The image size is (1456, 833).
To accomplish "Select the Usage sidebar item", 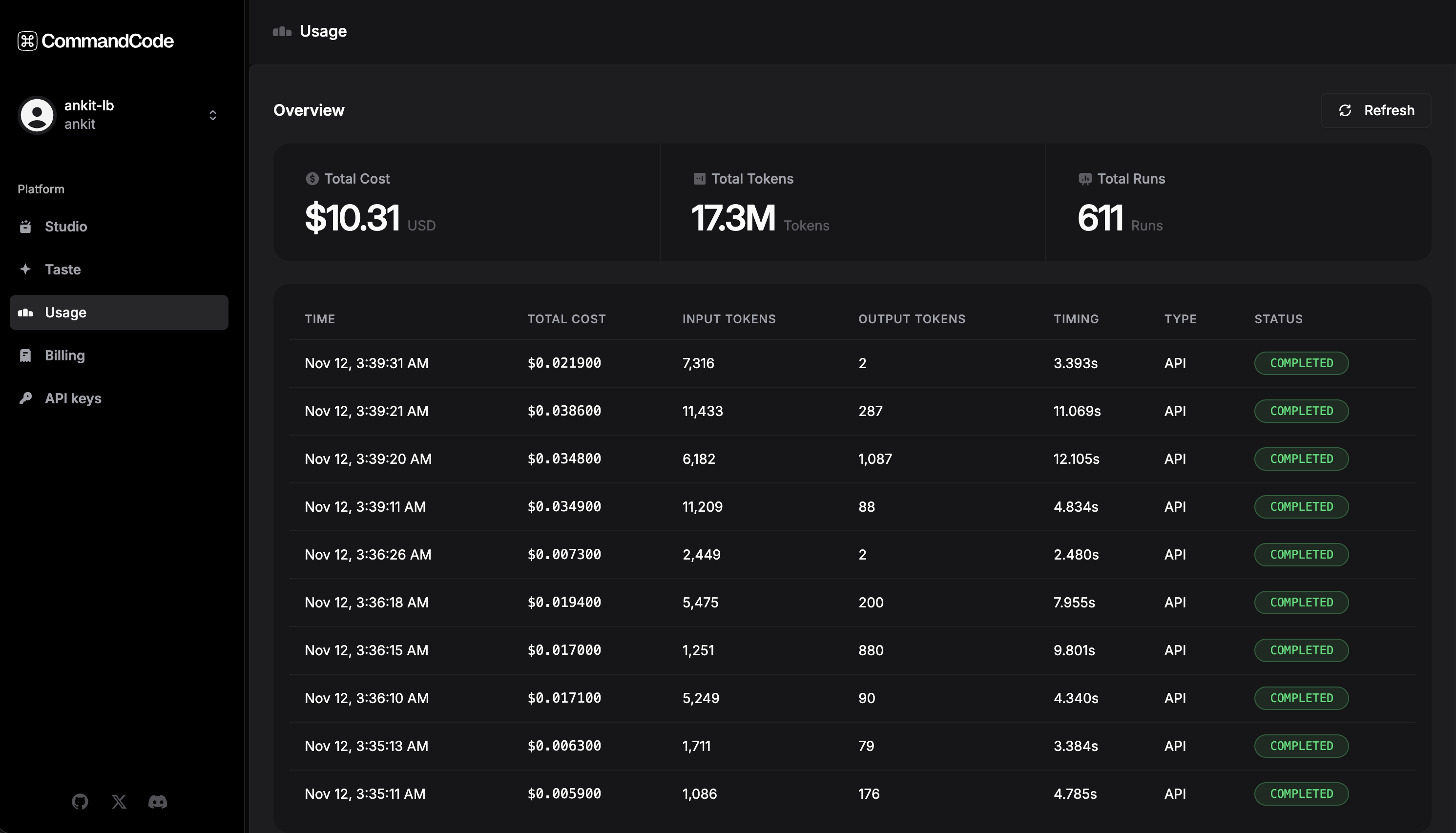I will (x=65, y=312).
